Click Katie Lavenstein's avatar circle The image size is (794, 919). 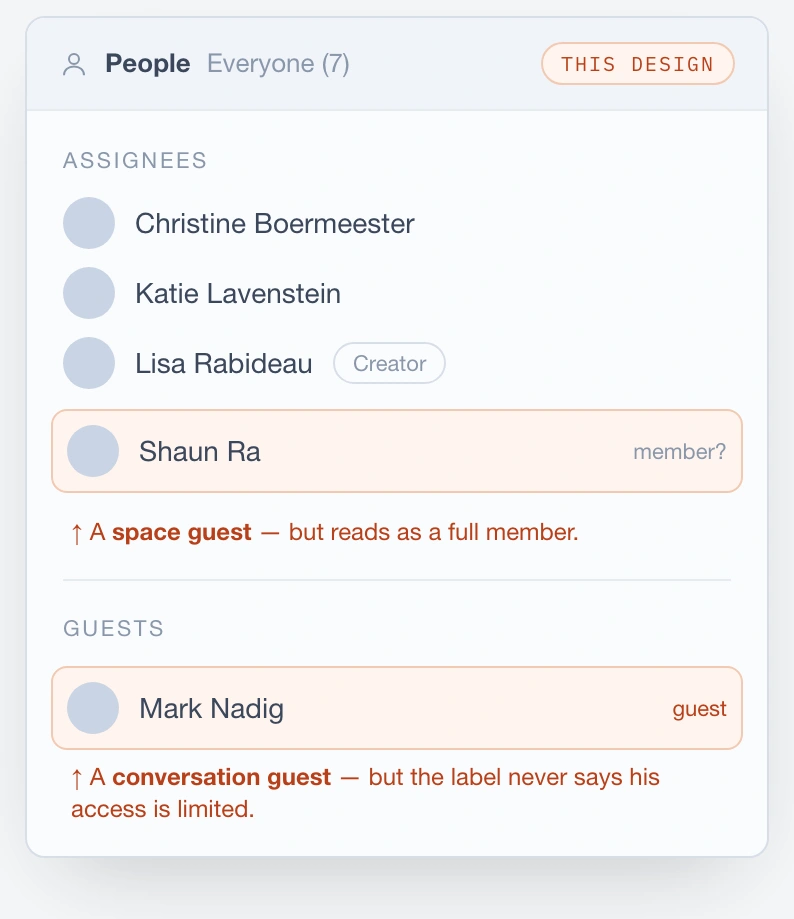pos(89,293)
